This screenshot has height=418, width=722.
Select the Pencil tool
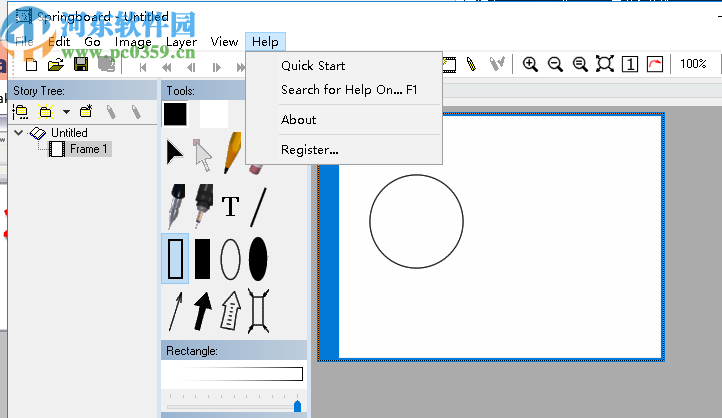[233, 153]
